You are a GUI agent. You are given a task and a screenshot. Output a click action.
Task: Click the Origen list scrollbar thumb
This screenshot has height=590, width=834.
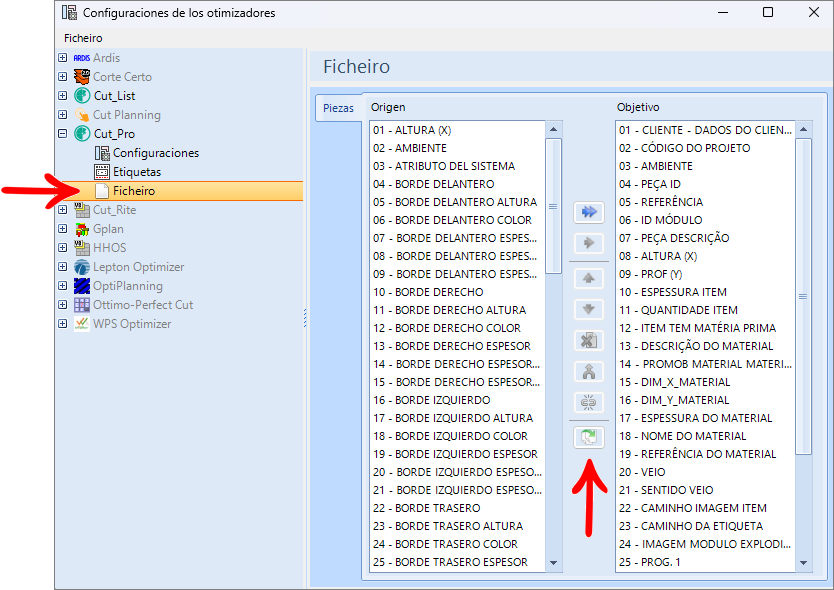(554, 206)
